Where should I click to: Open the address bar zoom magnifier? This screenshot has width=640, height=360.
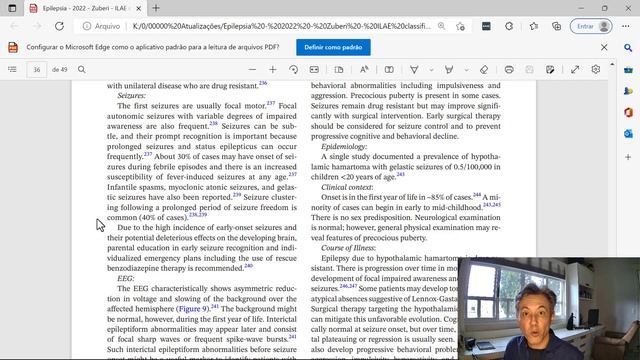click(442, 26)
